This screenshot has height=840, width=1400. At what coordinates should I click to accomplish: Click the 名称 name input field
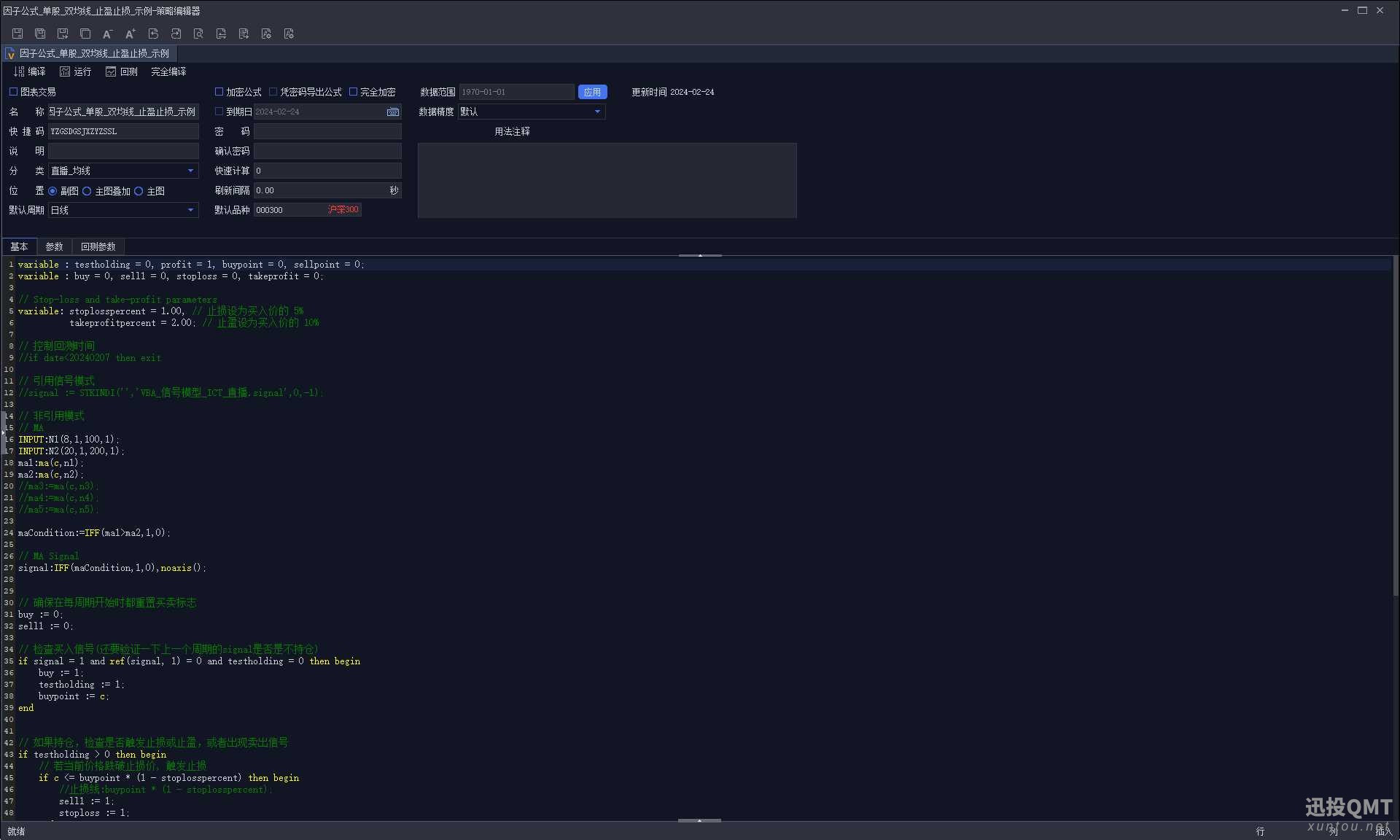(x=123, y=112)
